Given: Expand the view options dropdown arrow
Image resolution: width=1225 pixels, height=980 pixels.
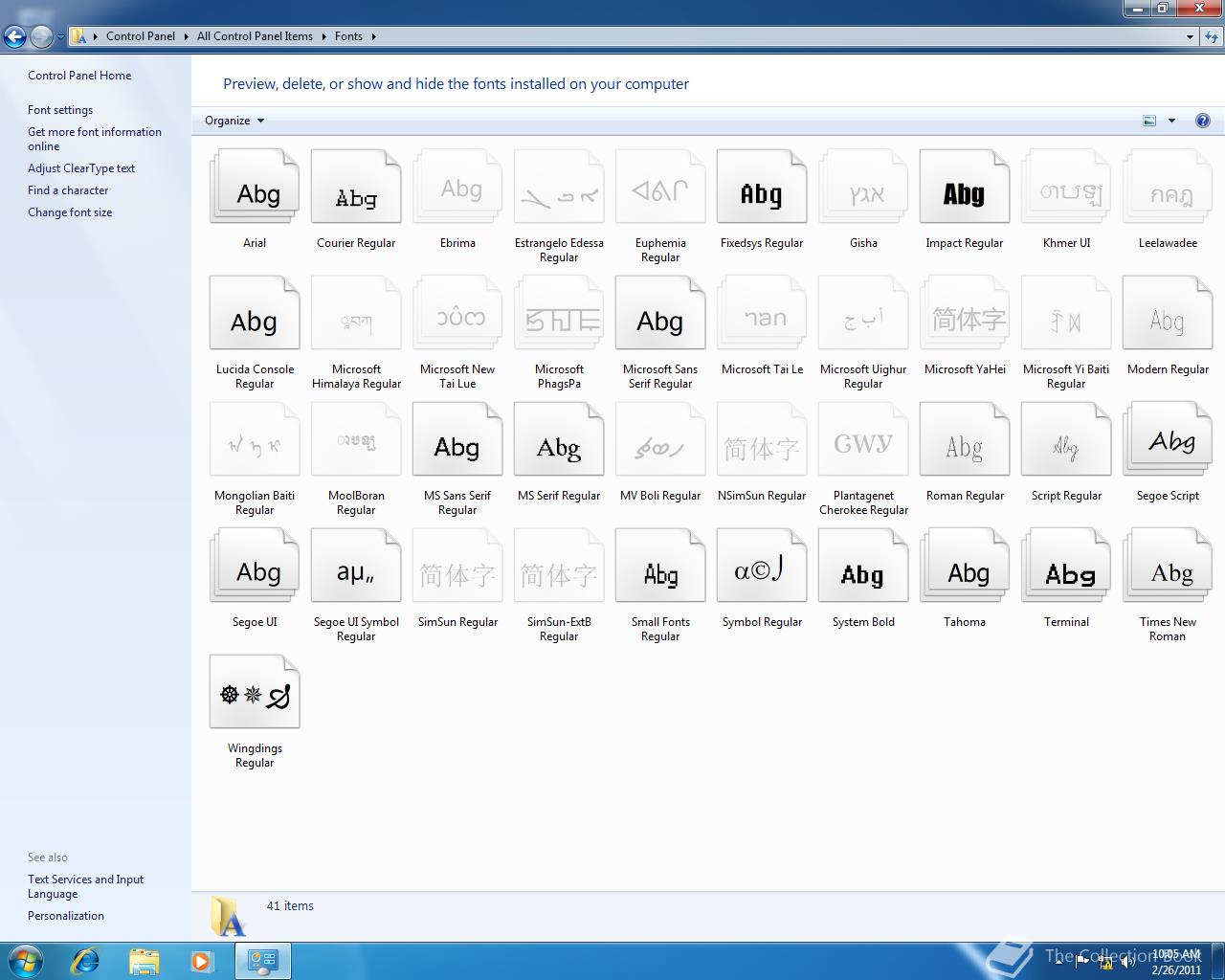Looking at the screenshot, I should (1171, 121).
